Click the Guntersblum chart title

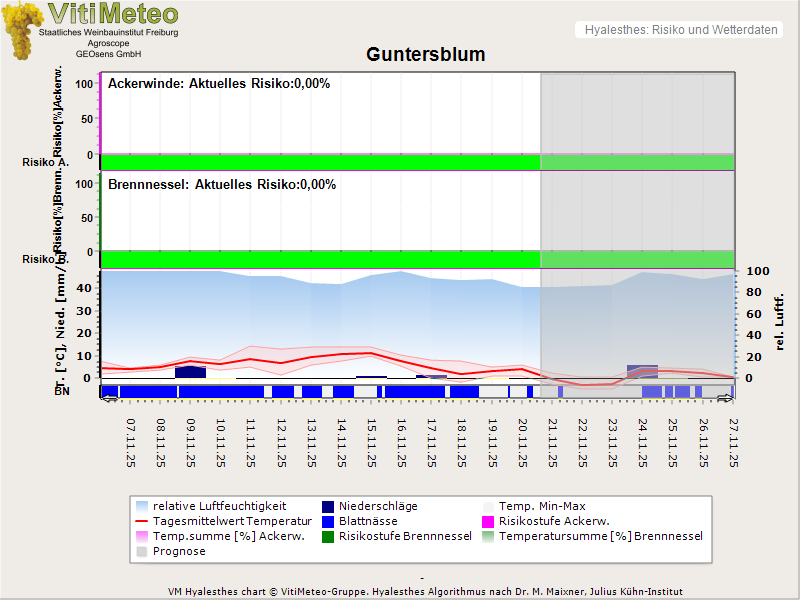pos(425,55)
